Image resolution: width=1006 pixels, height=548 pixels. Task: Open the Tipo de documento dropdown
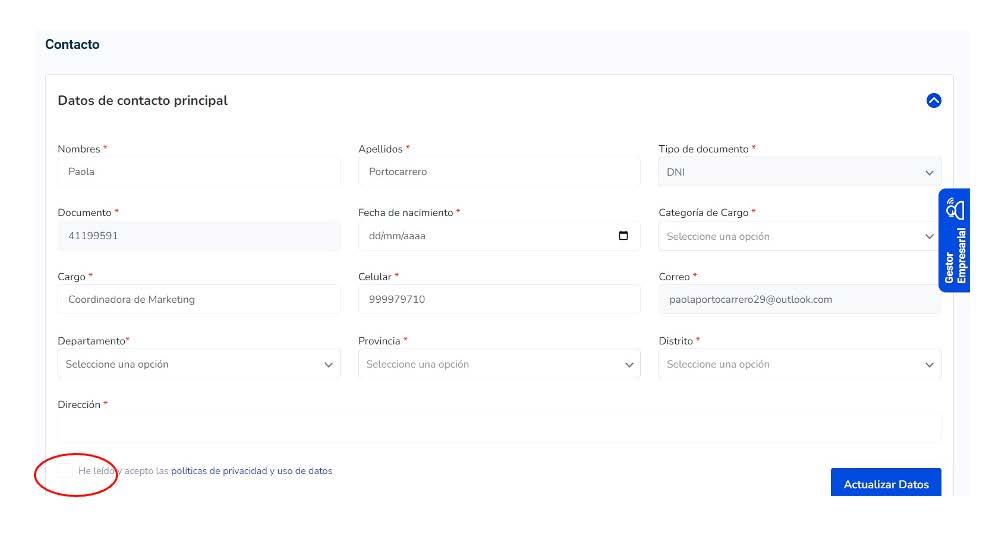[799, 172]
